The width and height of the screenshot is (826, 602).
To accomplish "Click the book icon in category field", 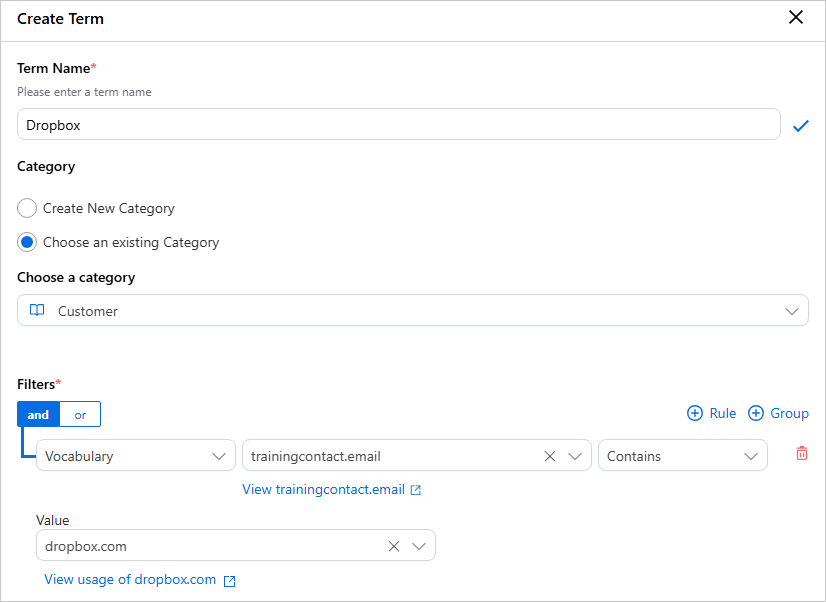I will coord(37,310).
